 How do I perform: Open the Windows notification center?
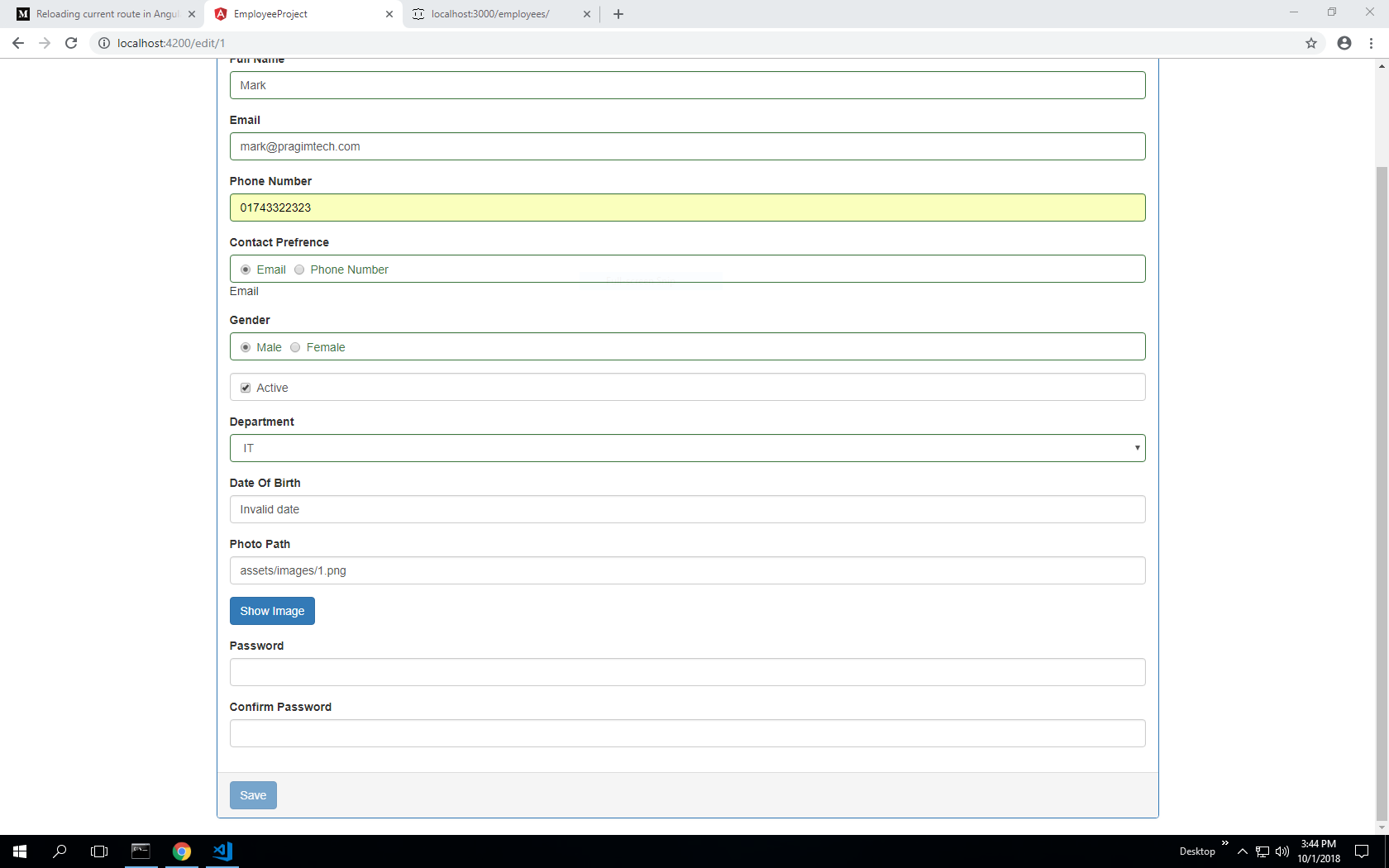tap(1362, 851)
